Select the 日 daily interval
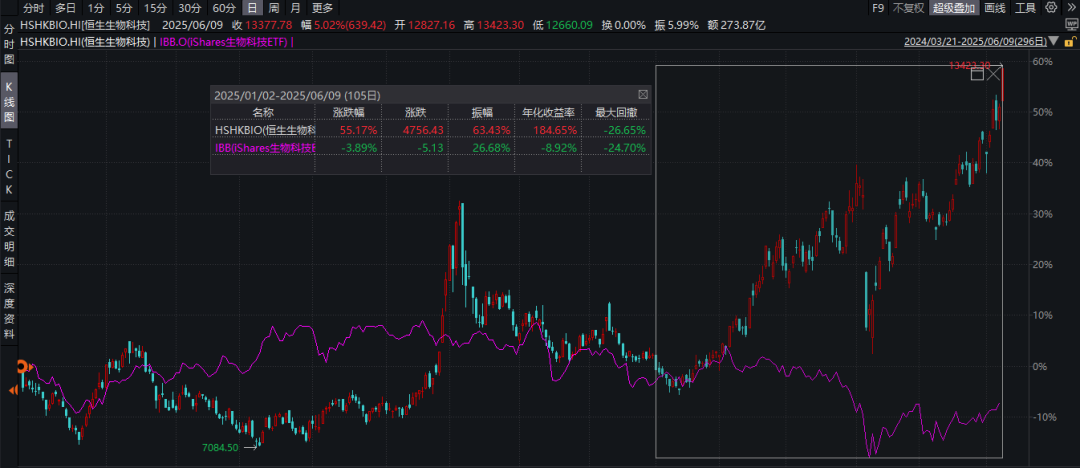 pos(253,8)
